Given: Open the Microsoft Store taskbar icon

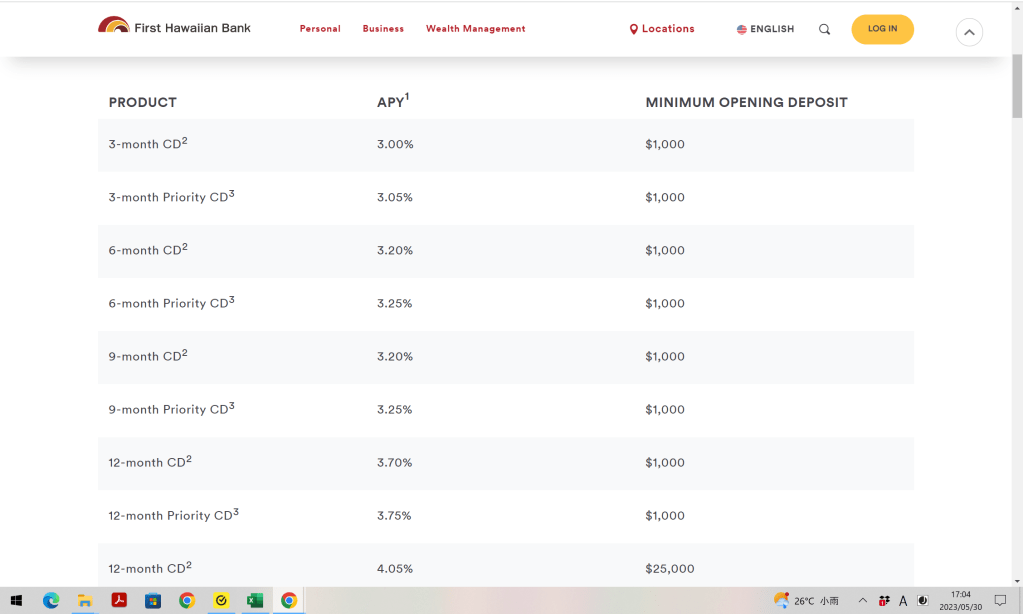Looking at the screenshot, I should 153,600.
